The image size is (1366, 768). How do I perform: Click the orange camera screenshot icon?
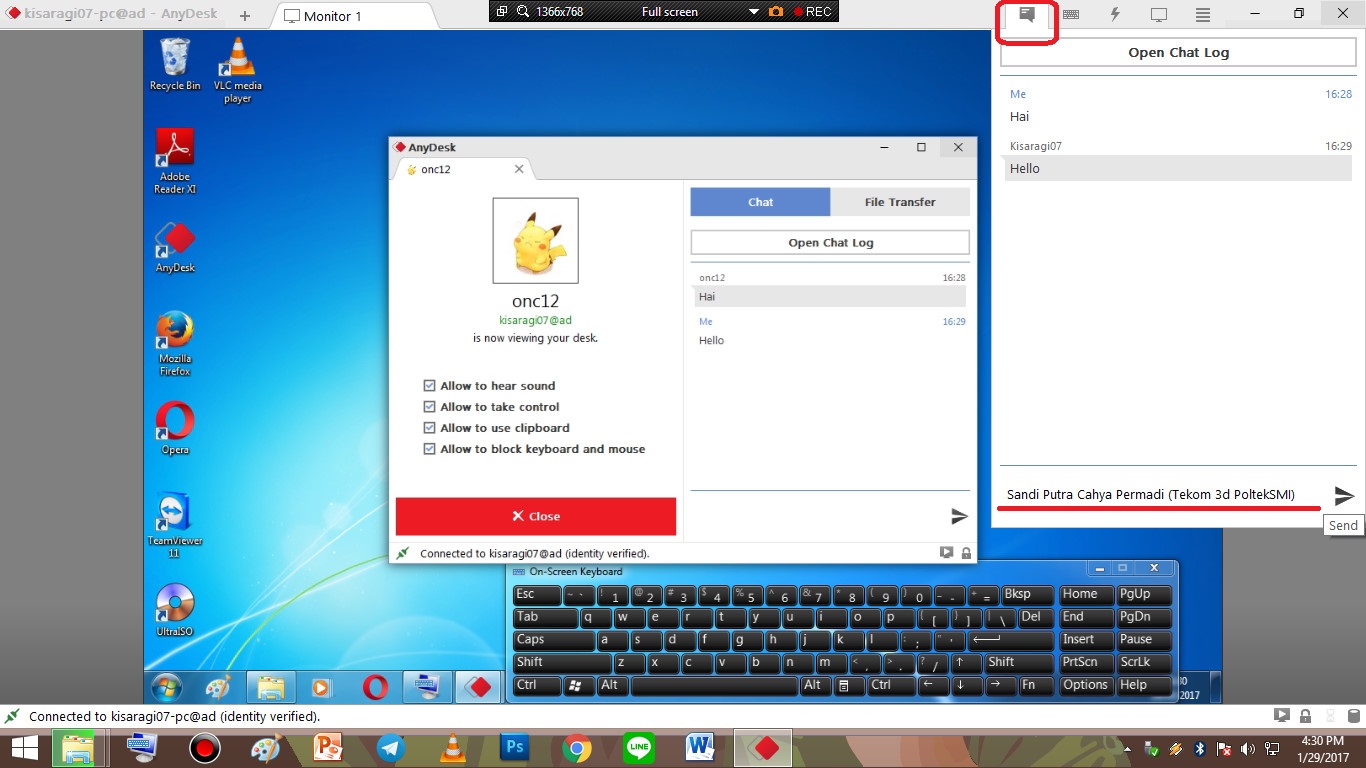coord(776,12)
